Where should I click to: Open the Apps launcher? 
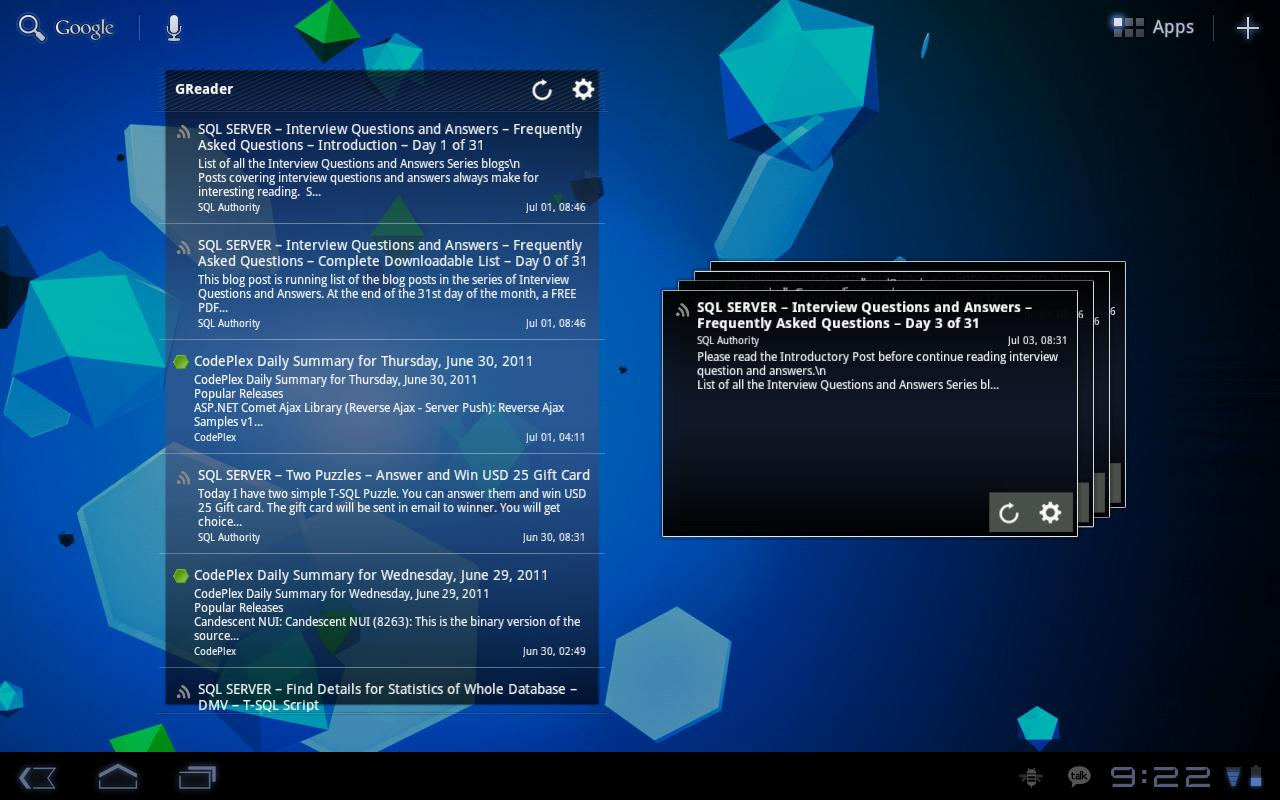(1152, 27)
